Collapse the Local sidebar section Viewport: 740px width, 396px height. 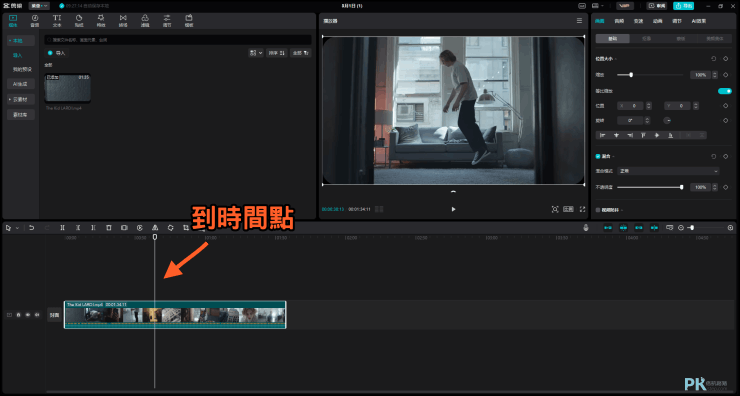point(21,41)
